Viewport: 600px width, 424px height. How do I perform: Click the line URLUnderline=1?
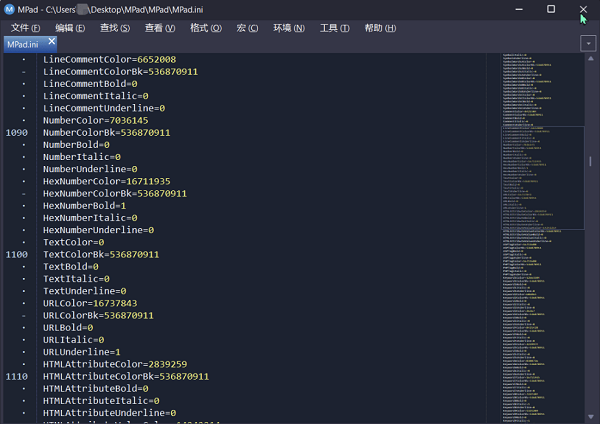click(x=82, y=352)
